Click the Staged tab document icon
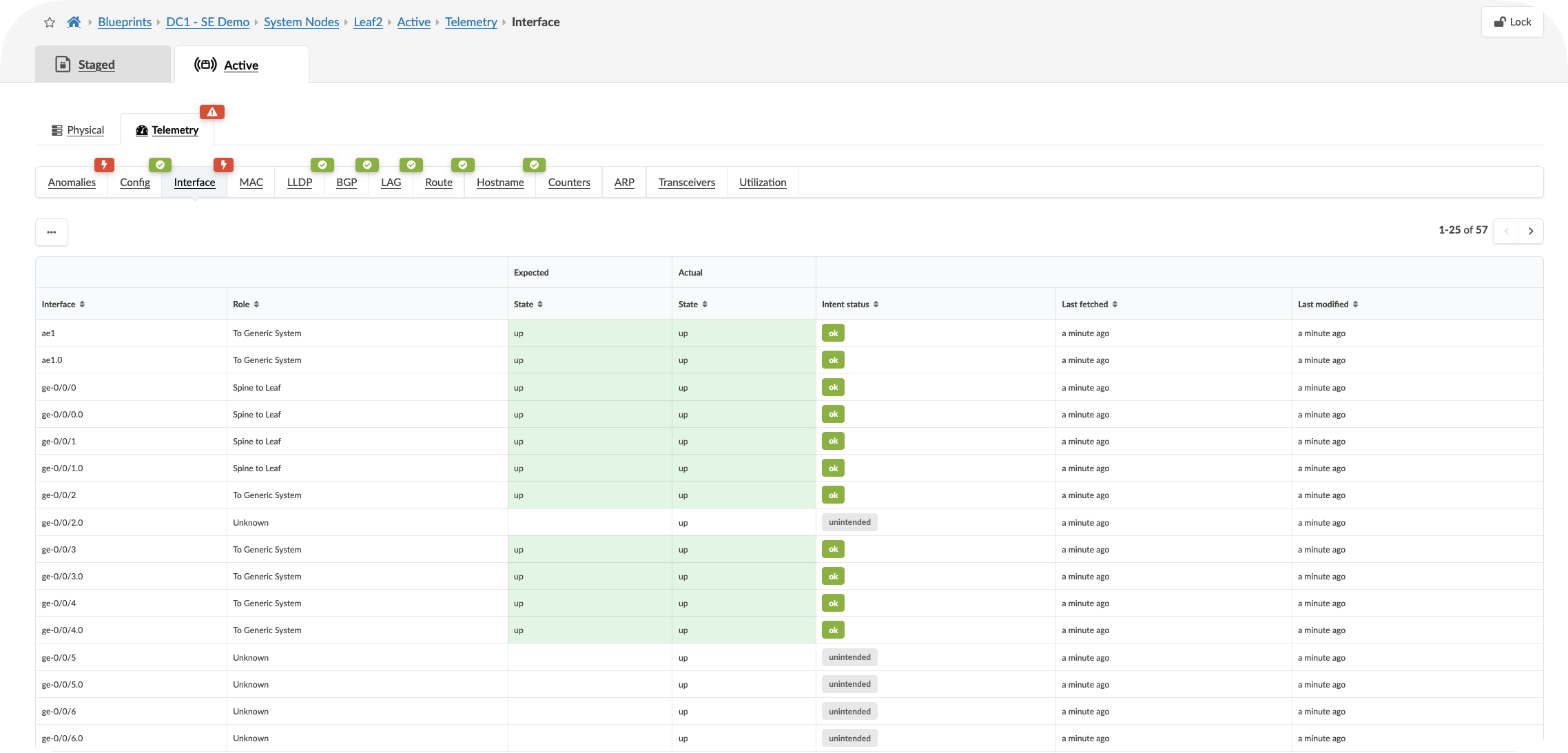The image size is (1568, 753). (x=63, y=64)
